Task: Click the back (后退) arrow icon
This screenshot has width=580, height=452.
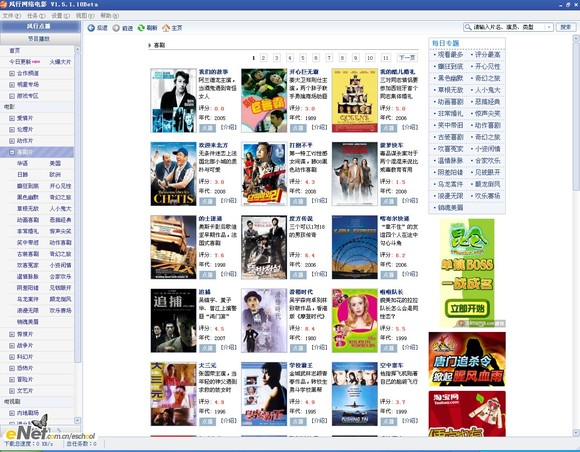Action: point(91,28)
